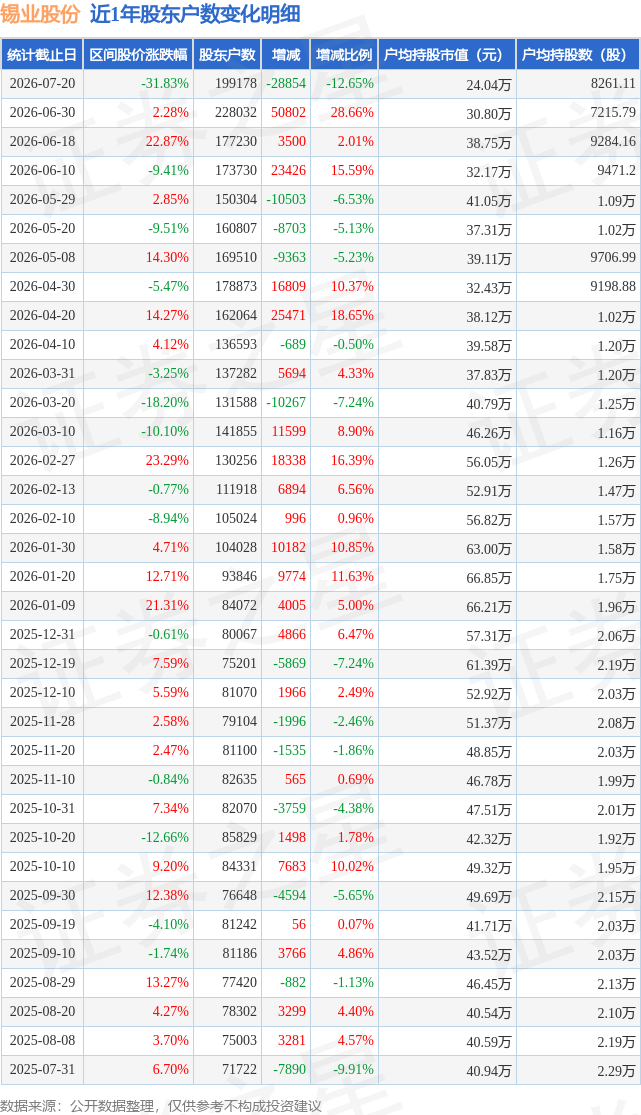The image size is (641, 1115).
Task: Click the 股东户数 column header
Action: [227, 55]
